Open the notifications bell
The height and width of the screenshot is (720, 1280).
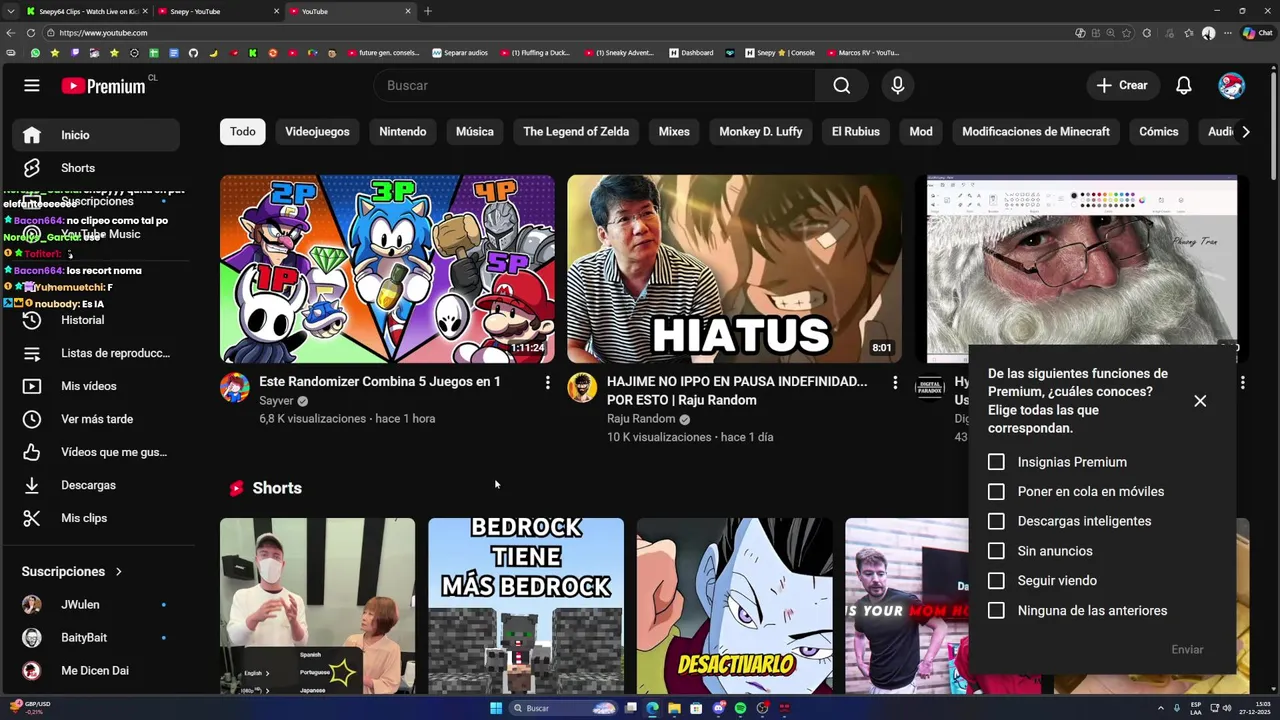click(x=1184, y=86)
